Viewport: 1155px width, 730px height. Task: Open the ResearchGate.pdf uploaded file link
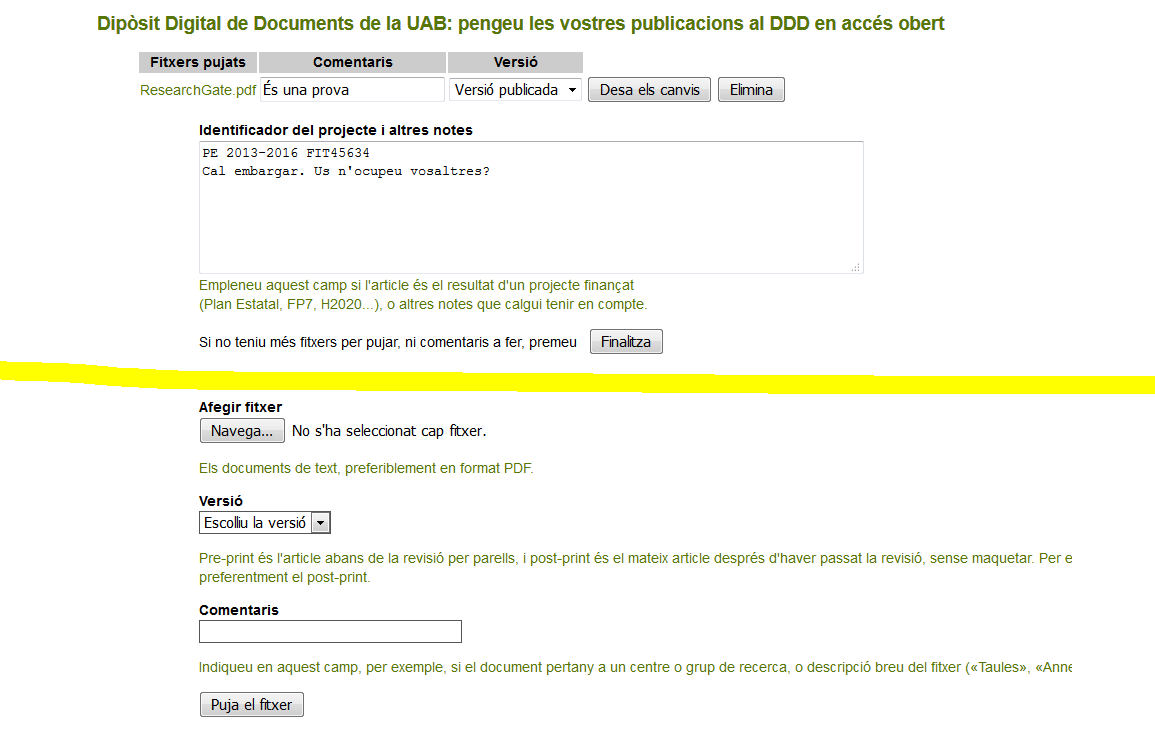[198, 90]
